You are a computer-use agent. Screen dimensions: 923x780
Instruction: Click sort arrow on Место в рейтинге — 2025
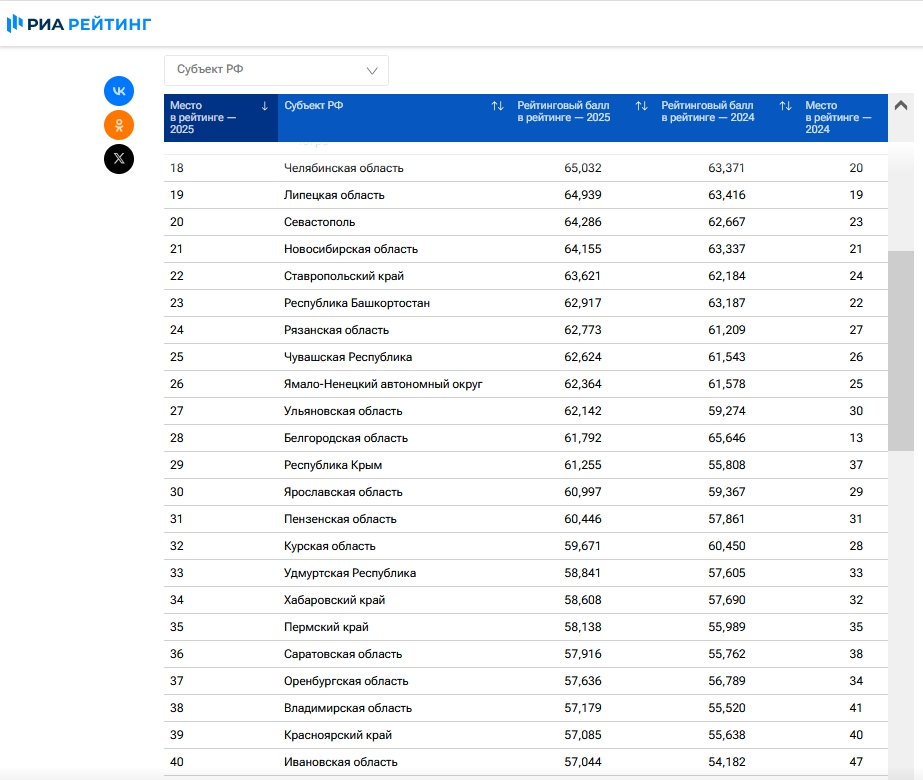(264, 106)
